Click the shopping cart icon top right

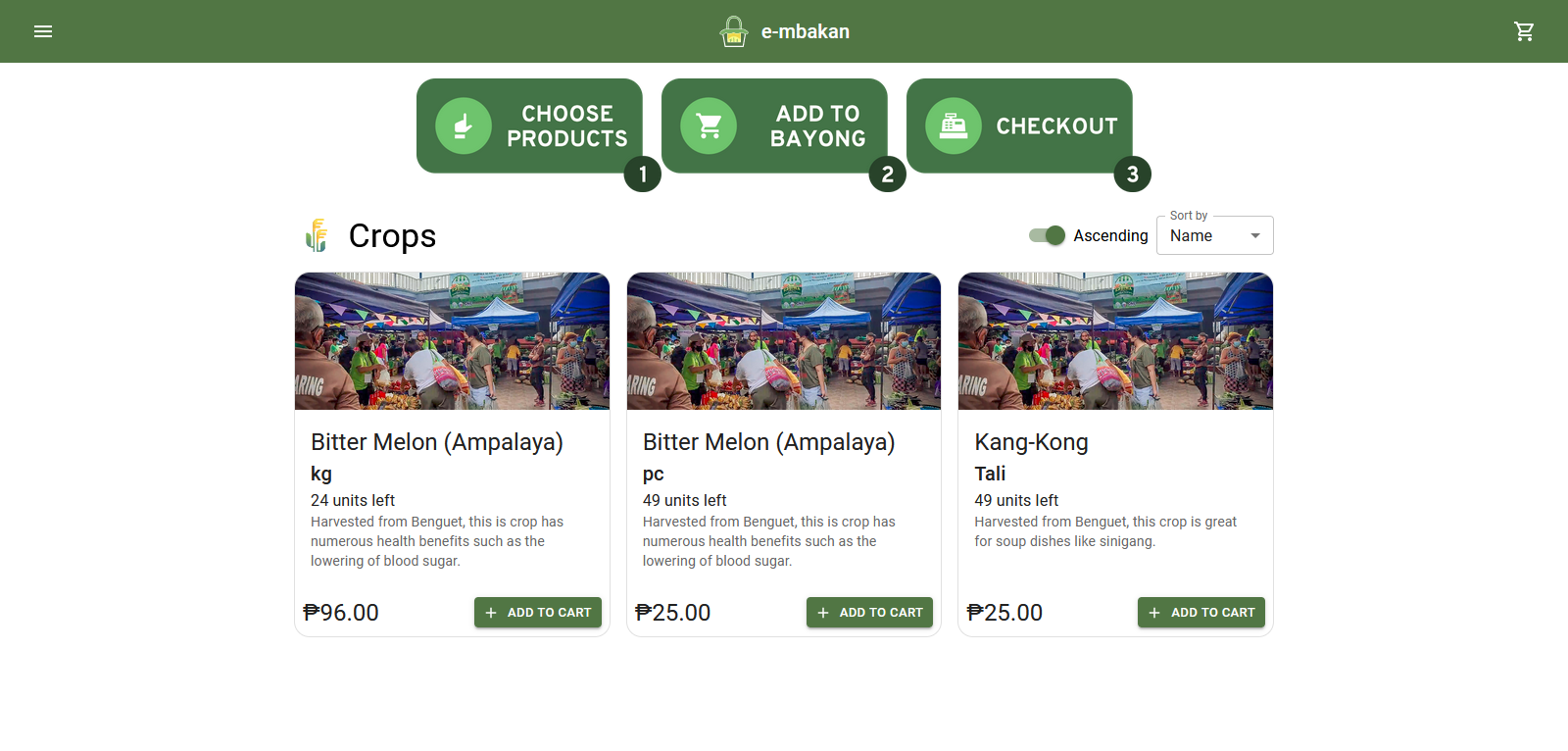tap(1524, 30)
